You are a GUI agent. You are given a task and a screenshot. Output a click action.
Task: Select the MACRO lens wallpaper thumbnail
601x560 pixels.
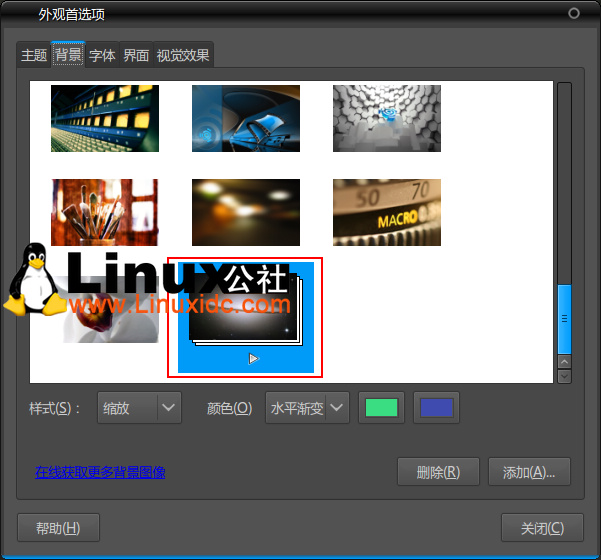pos(386,212)
